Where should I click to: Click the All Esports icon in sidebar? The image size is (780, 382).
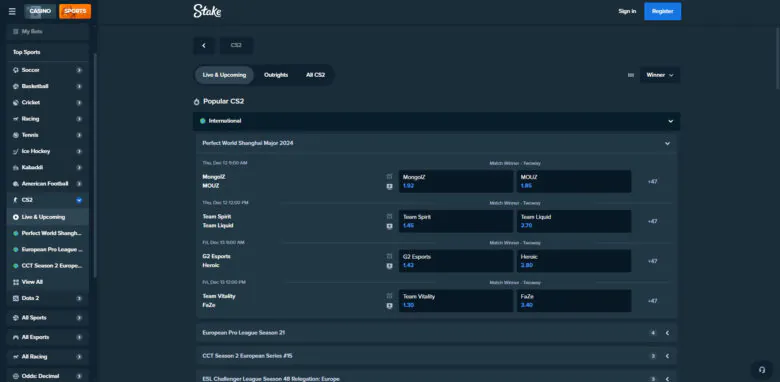16,337
